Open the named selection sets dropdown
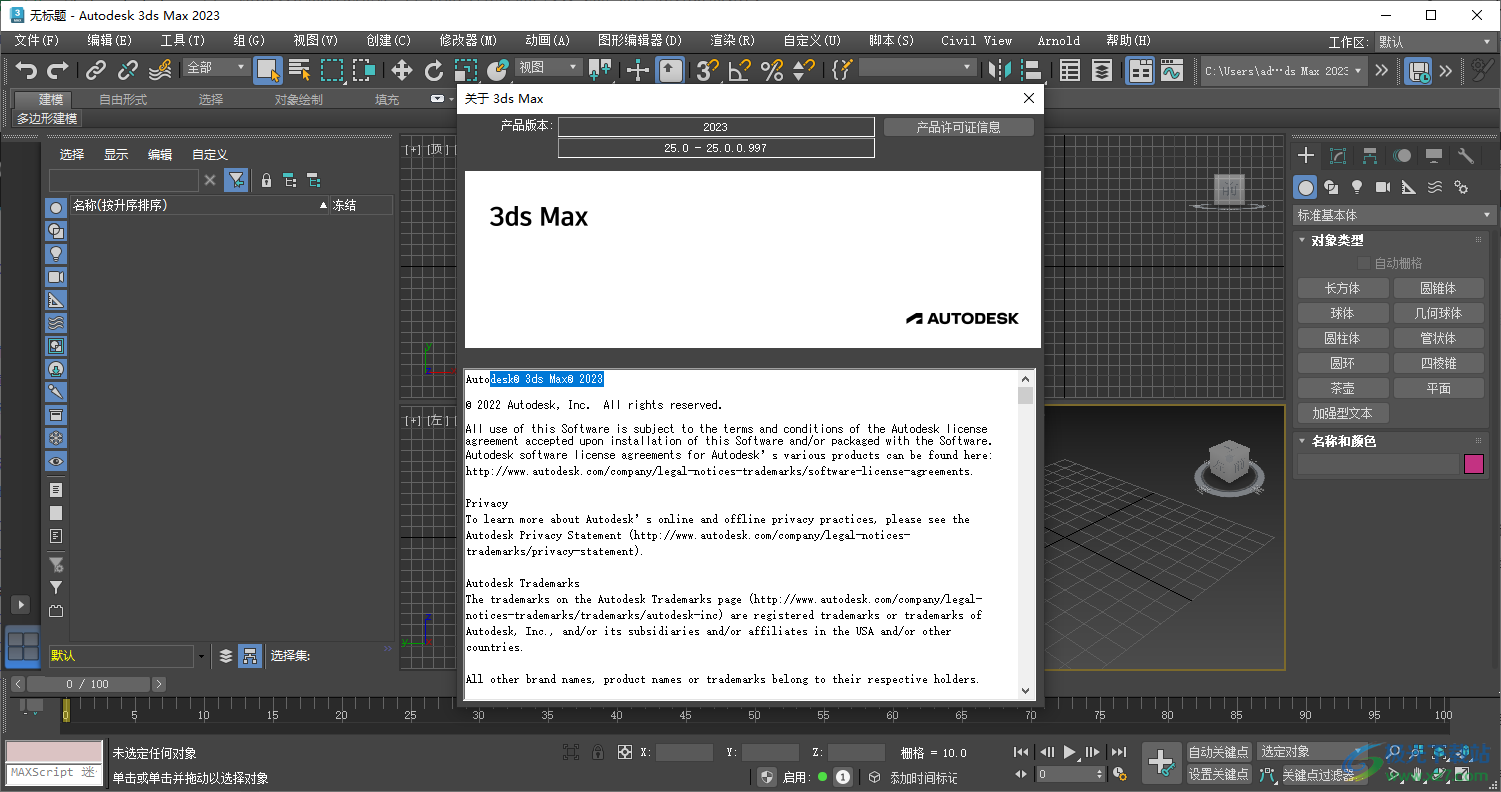The width and height of the screenshot is (1501, 792). coord(917,67)
